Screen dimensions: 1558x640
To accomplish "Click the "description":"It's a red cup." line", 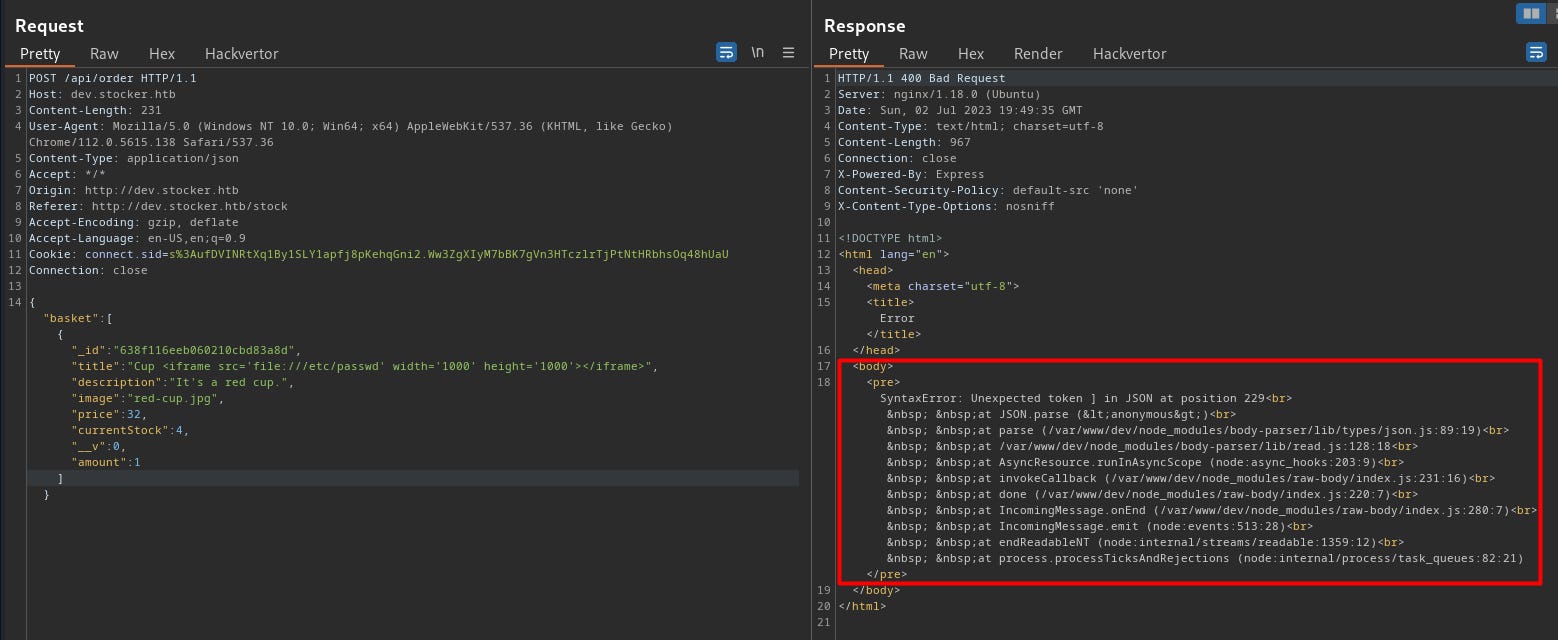I will 183,382.
